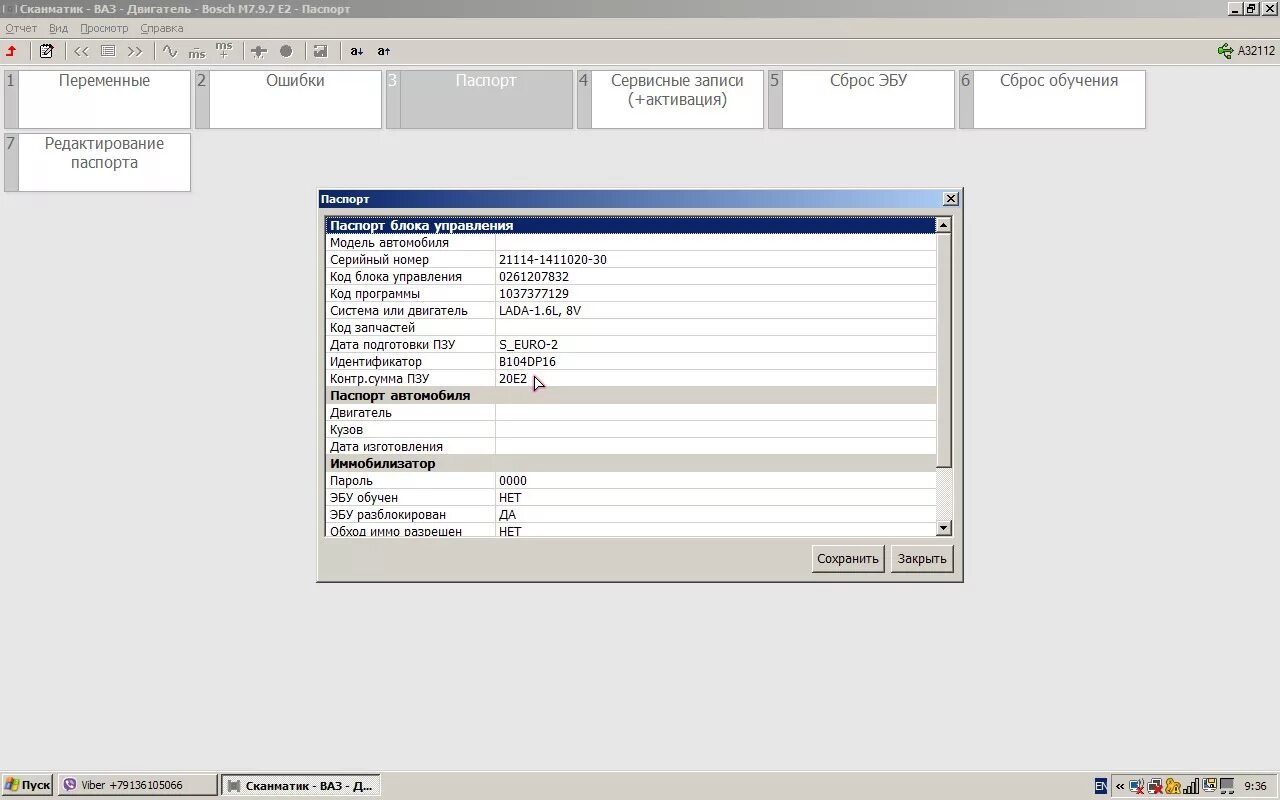The image size is (1280, 800).
Task: Click the increase font size 'a↑' icon
Action: pyautogui.click(x=384, y=51)
